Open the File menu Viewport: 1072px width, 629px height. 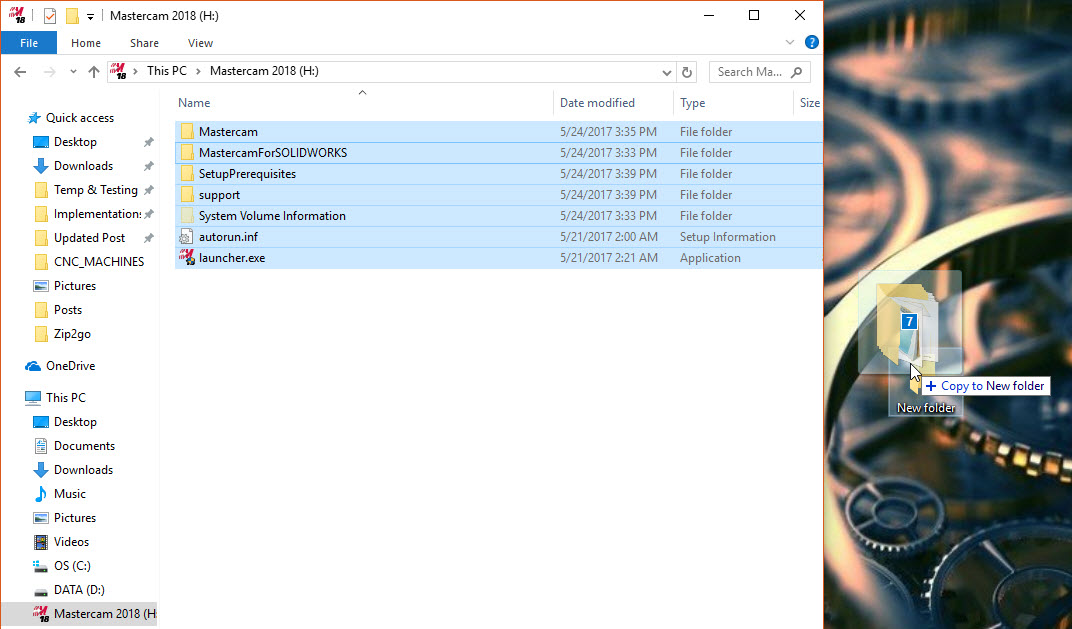coord(29,42)
